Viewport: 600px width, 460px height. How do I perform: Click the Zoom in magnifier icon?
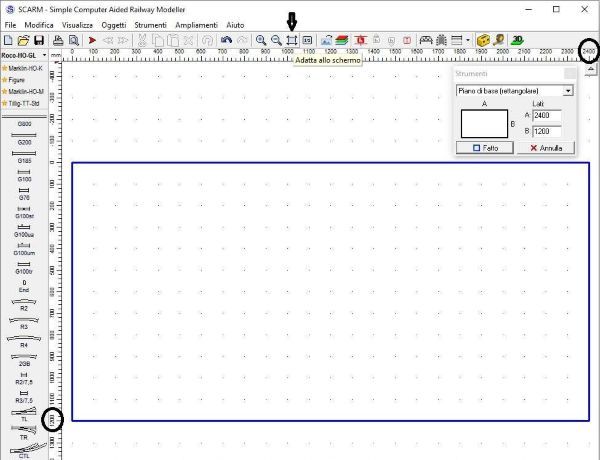[x=260, y=39]
